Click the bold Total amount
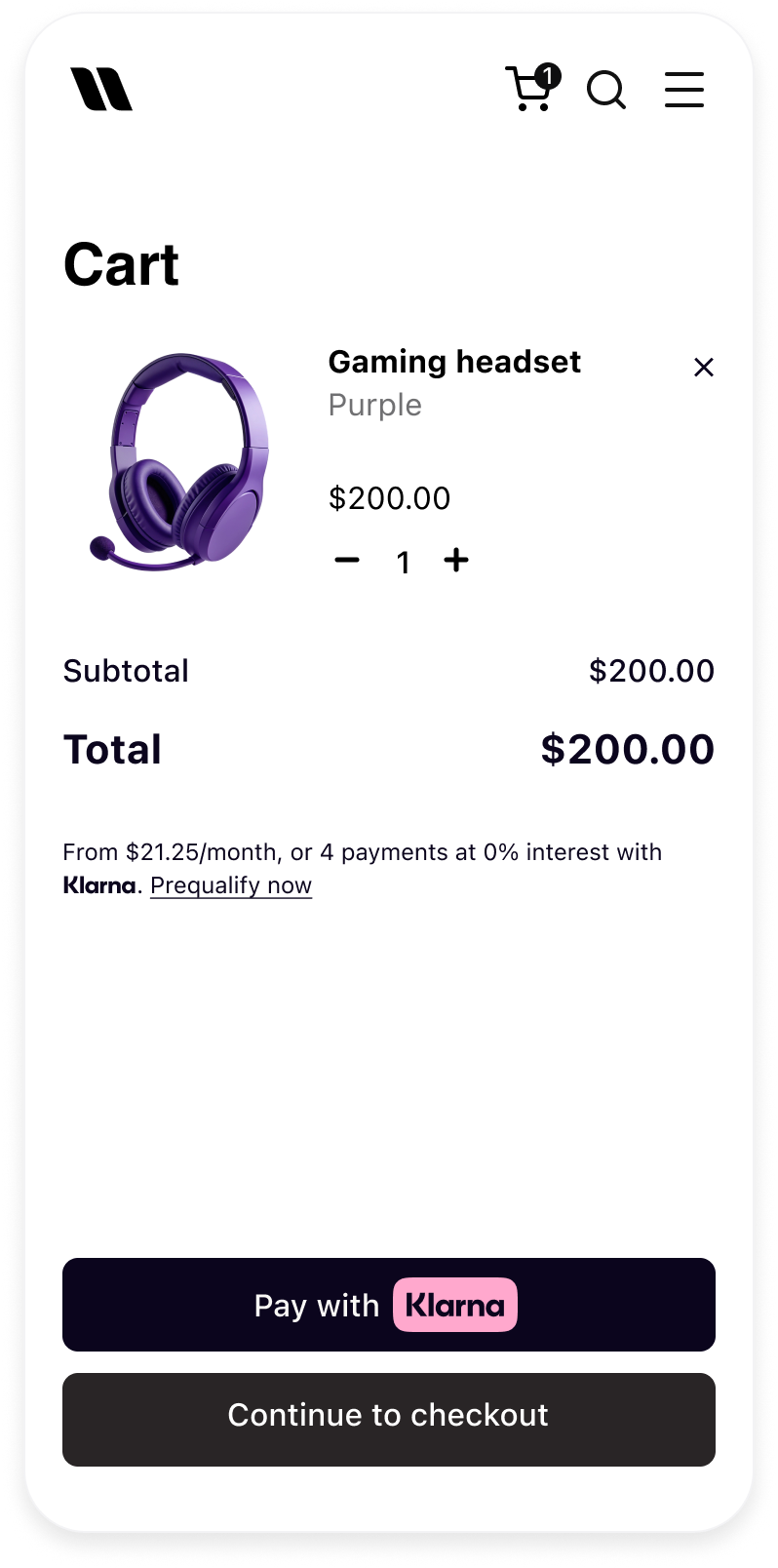The height and width of the screenshot is (1568, 778). 627,749
